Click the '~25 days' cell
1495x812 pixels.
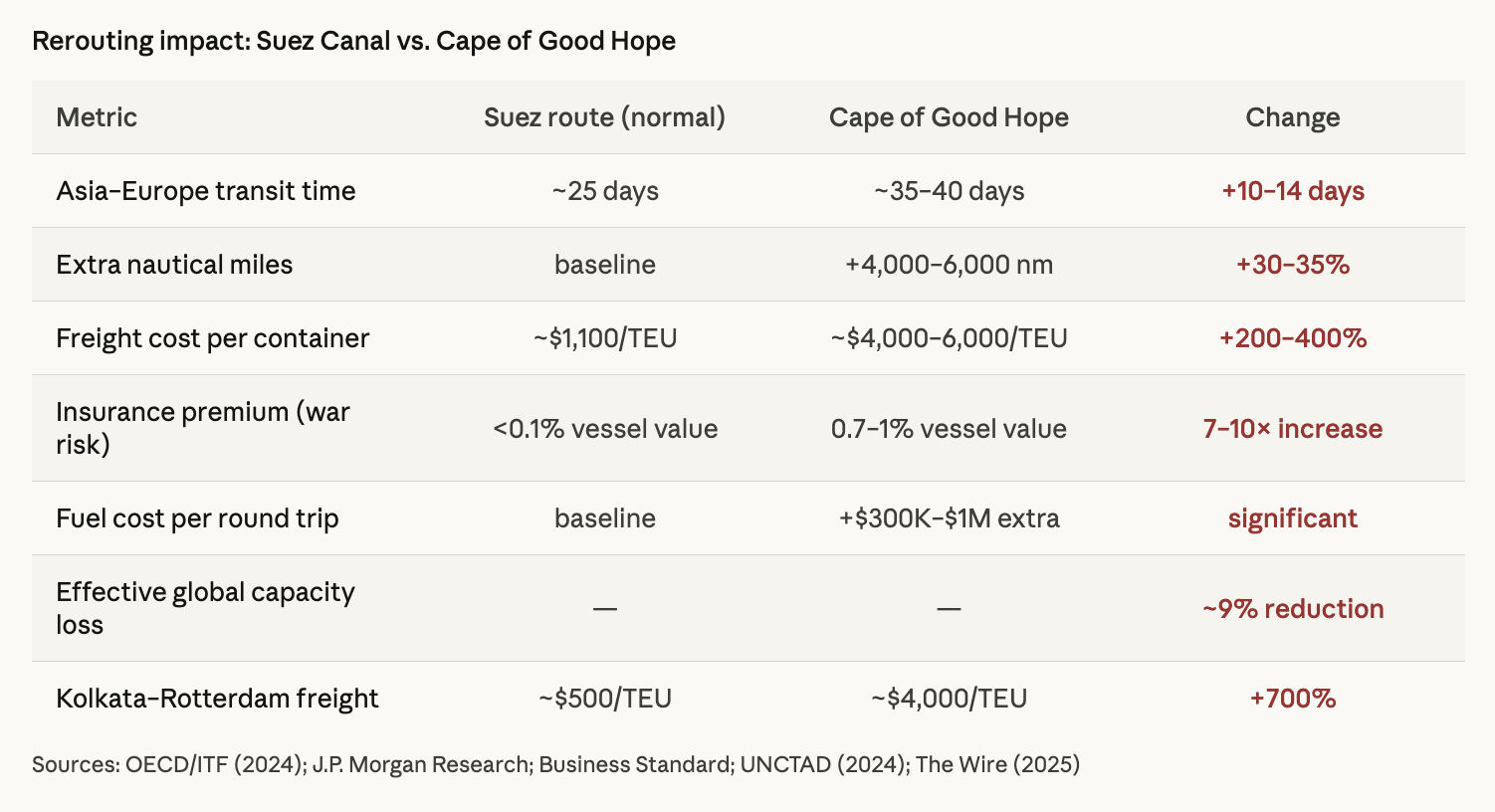point(605,191)
